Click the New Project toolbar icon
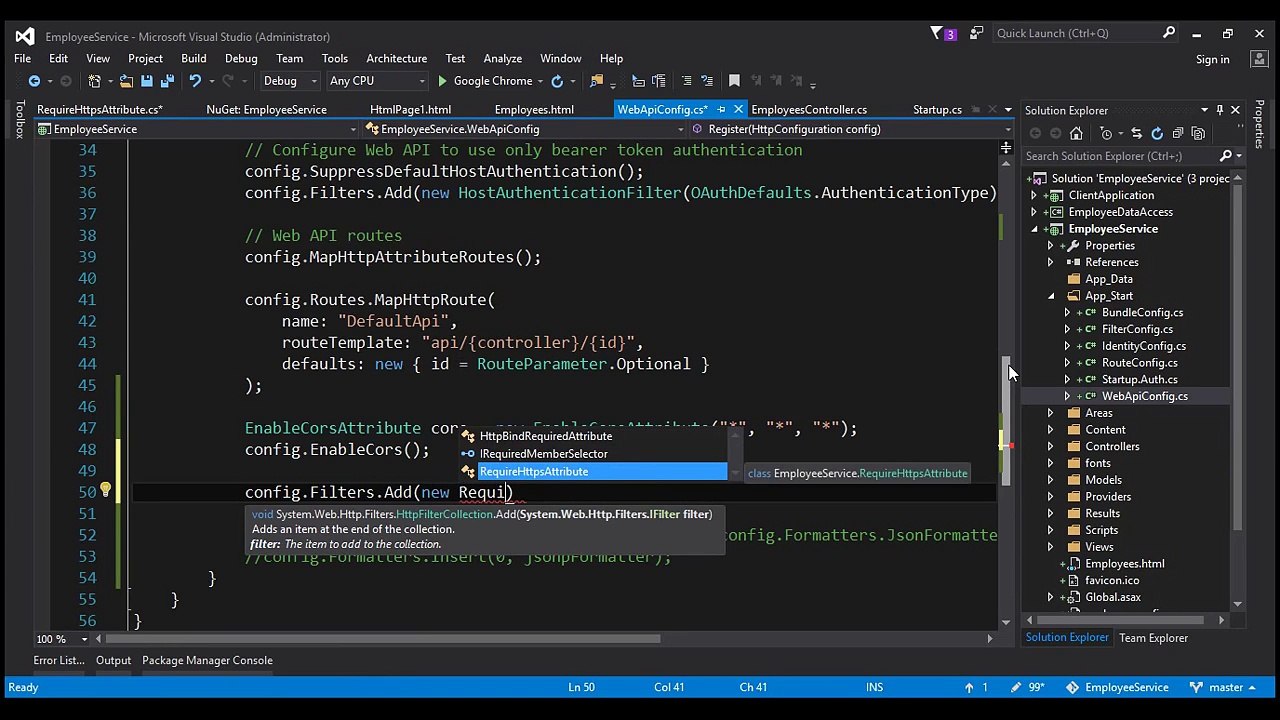Image resolution: width=1280 pixels, height=720 pixels. (95, 81)
